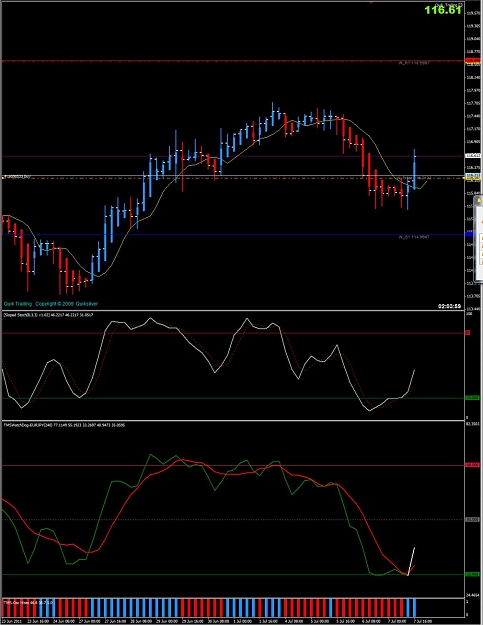The image size is (483, 625).
Task: Select the red W_R1 resistance line
Action: coord(231,61)
